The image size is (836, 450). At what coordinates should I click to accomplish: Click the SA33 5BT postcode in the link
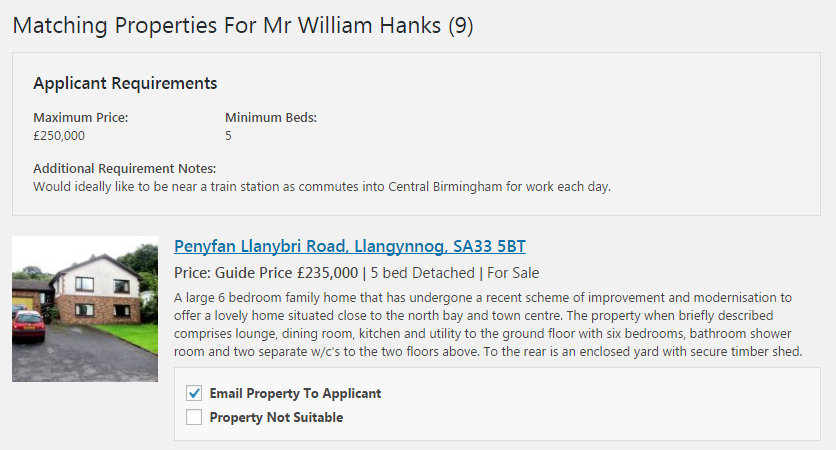(x=489, y=246)
